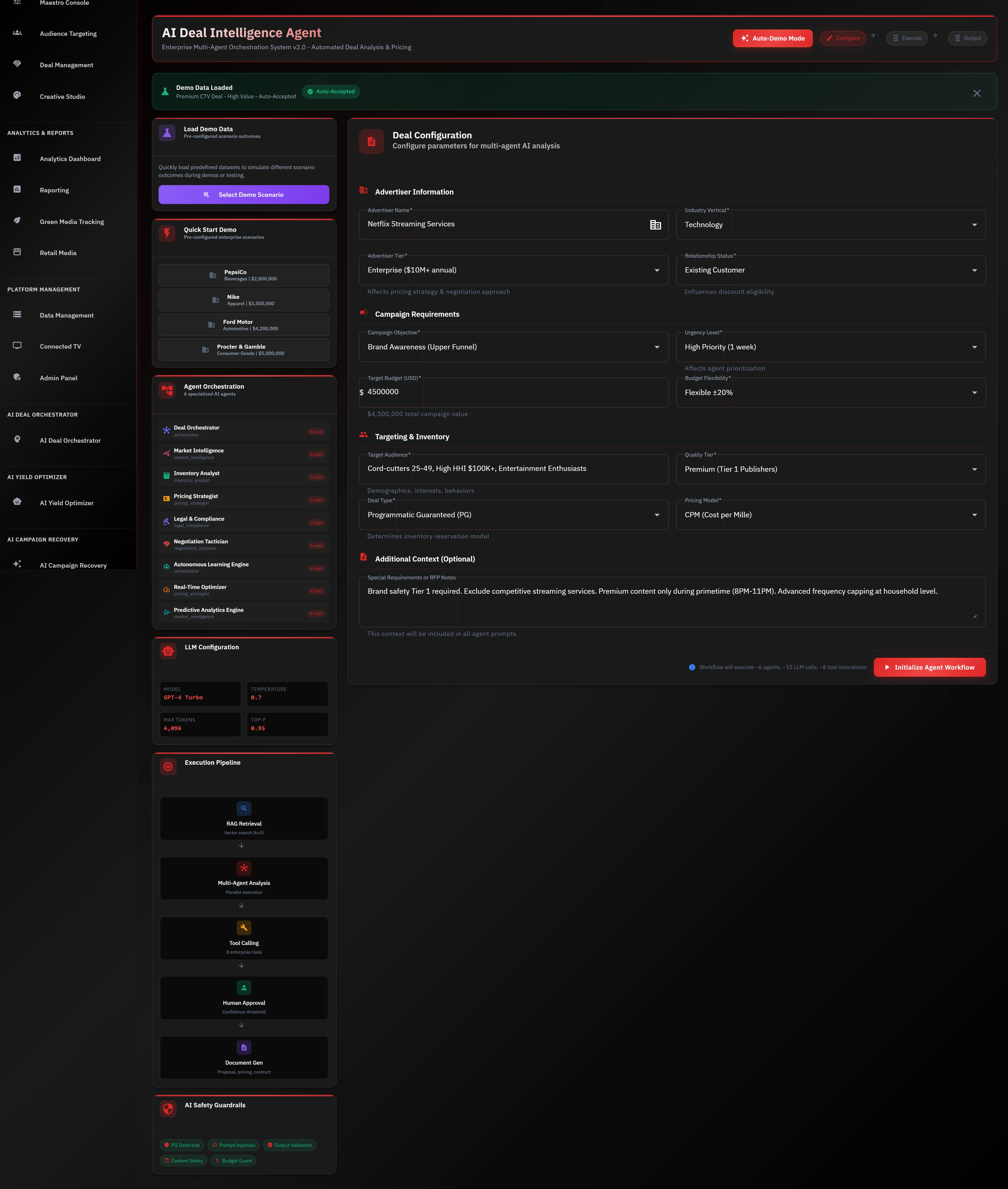Image resolution: width=1008 pixels, height=1189 pixels.
Task: Click the Green Media Tracking icon
Action: (x=17, y=221)
